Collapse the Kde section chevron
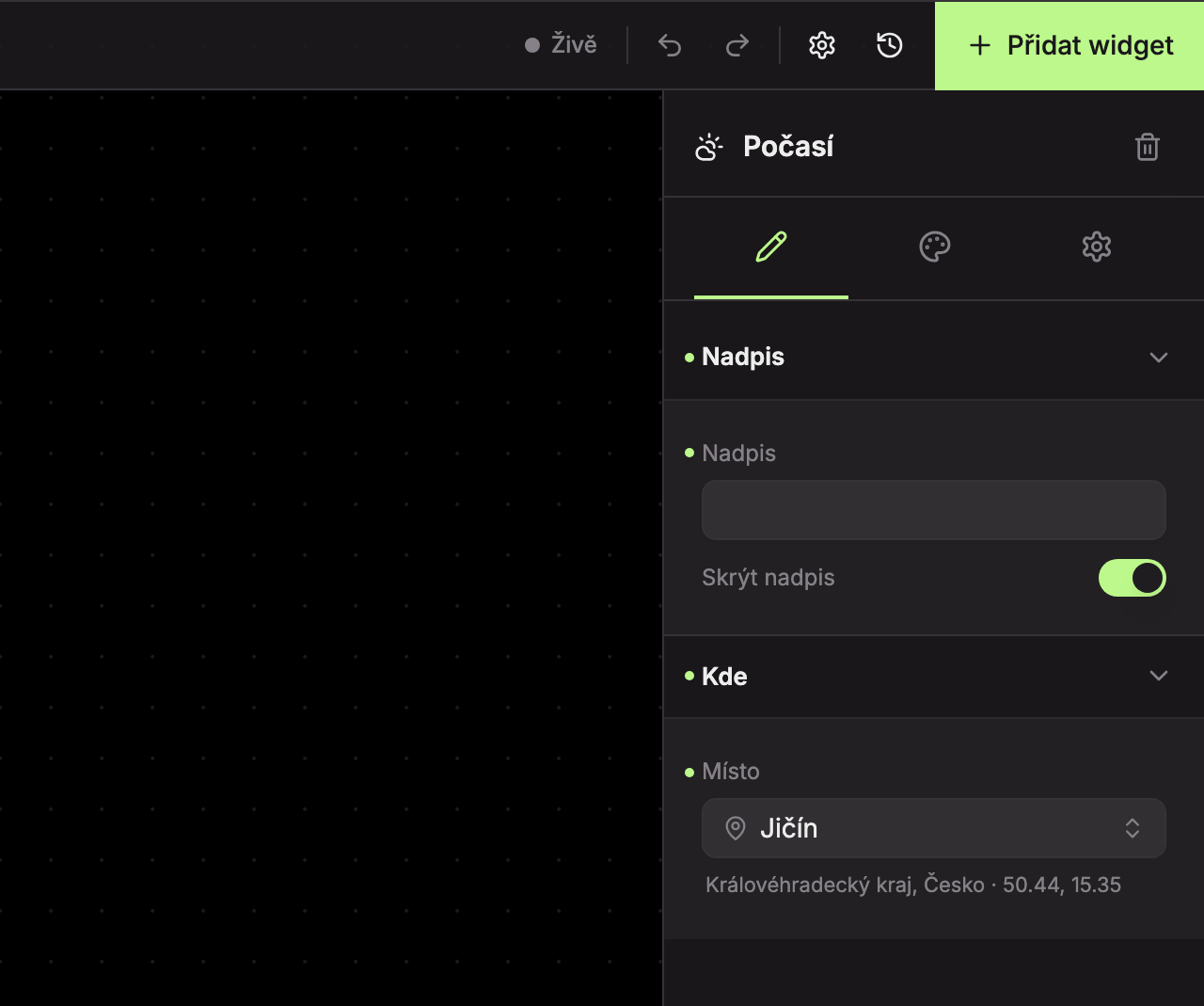Viewport: 1204px width, 1006px height. (x=1159, y=676)
